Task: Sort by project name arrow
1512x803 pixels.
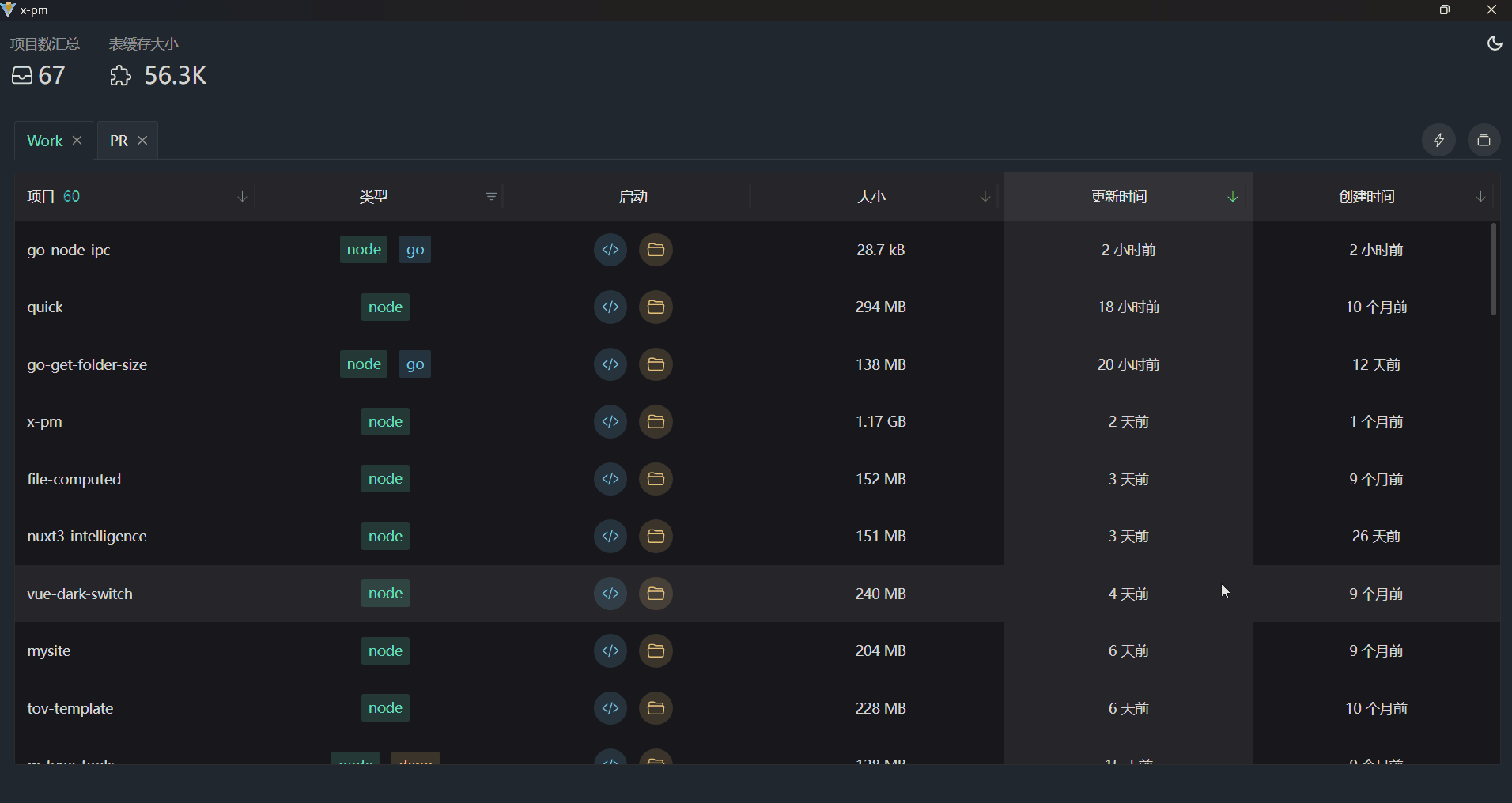Action: click(x=243, y=197)
